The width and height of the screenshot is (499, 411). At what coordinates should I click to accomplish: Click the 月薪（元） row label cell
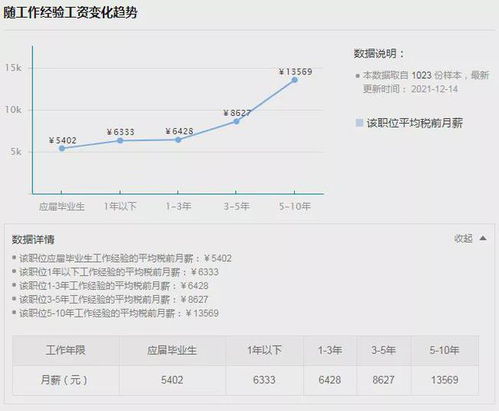click(x=66, y=380)
